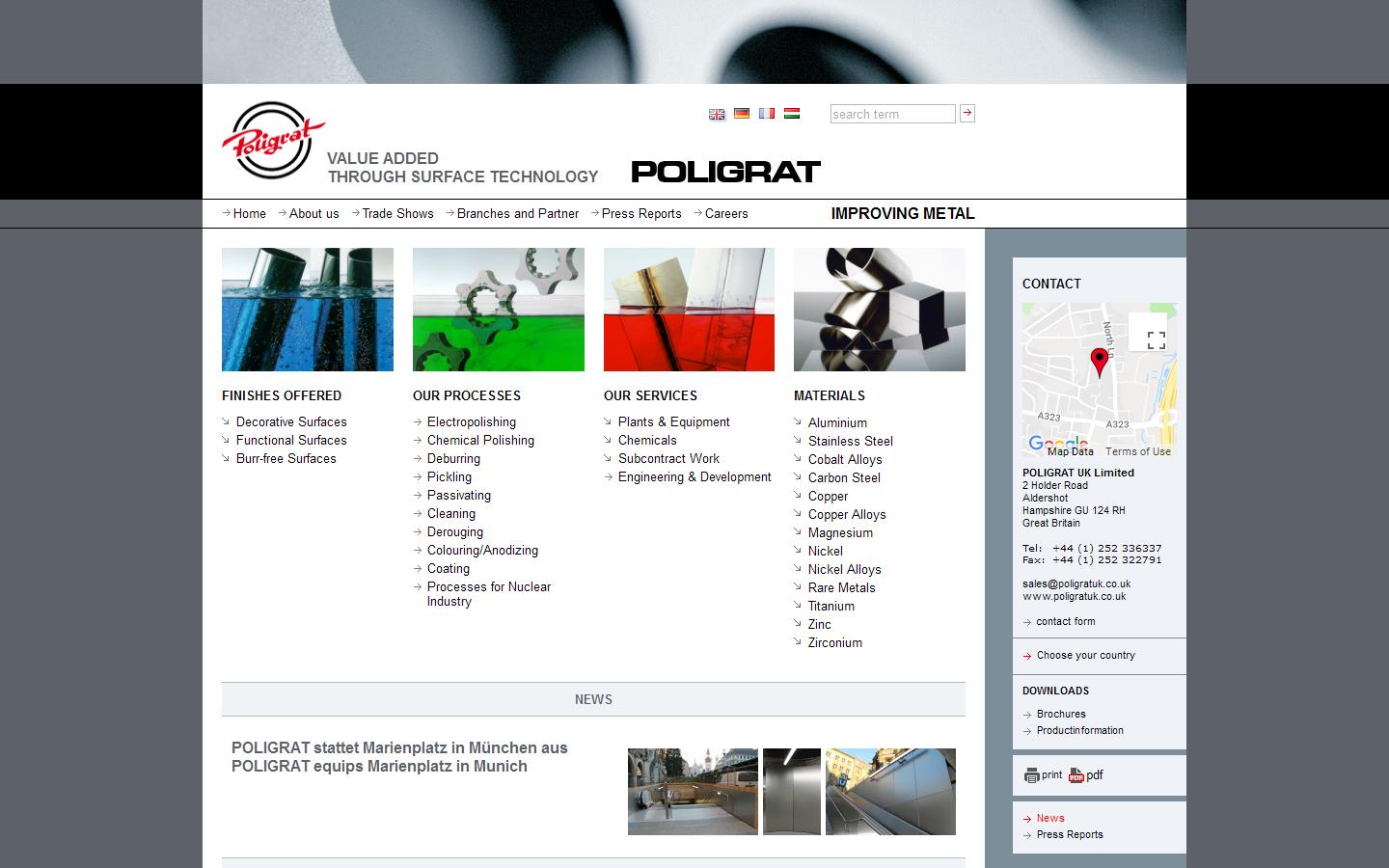
Task: Open the Branches and Partner menu item
Action: (x=517, y=213)
